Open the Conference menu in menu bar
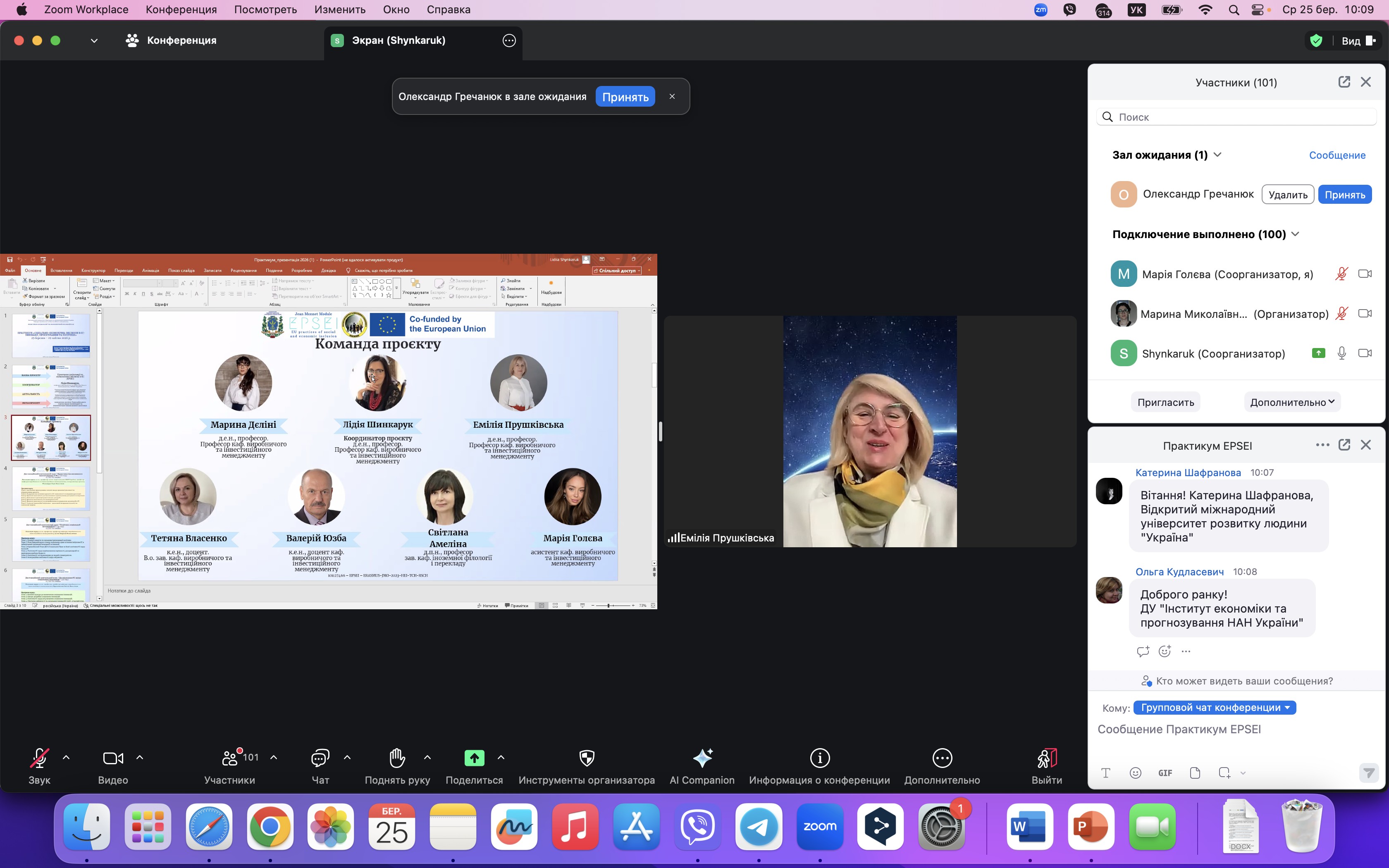 (181, 9)
